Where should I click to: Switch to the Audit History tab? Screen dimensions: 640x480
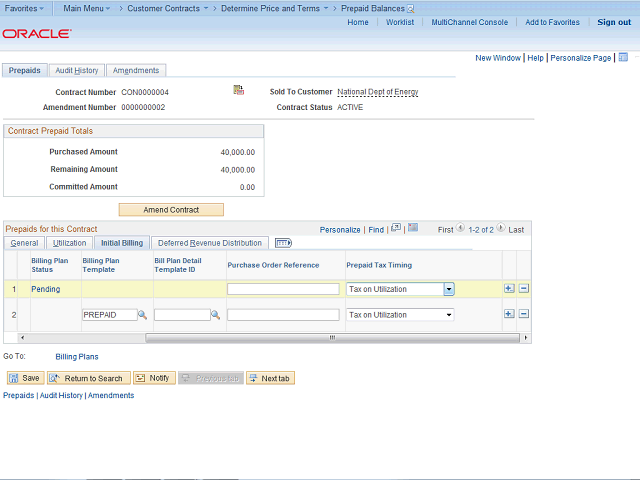click(76, 71)
